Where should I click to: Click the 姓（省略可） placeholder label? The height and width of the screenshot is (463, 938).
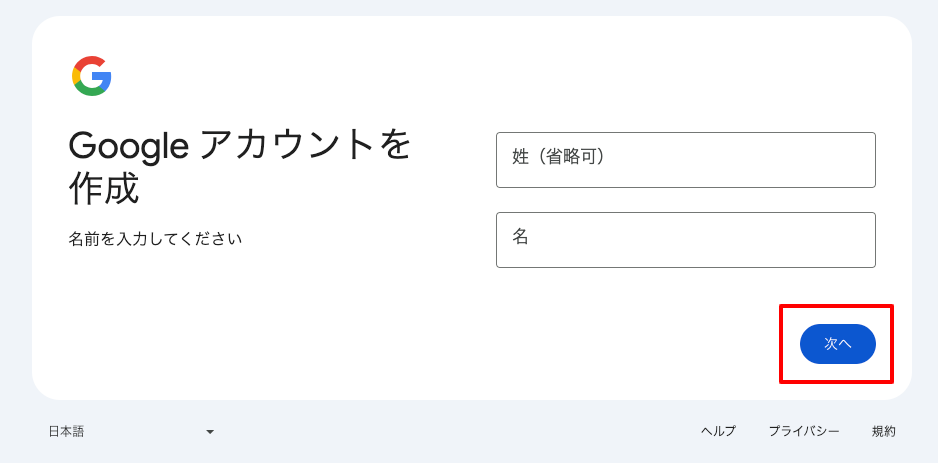[x=558, y=157]
